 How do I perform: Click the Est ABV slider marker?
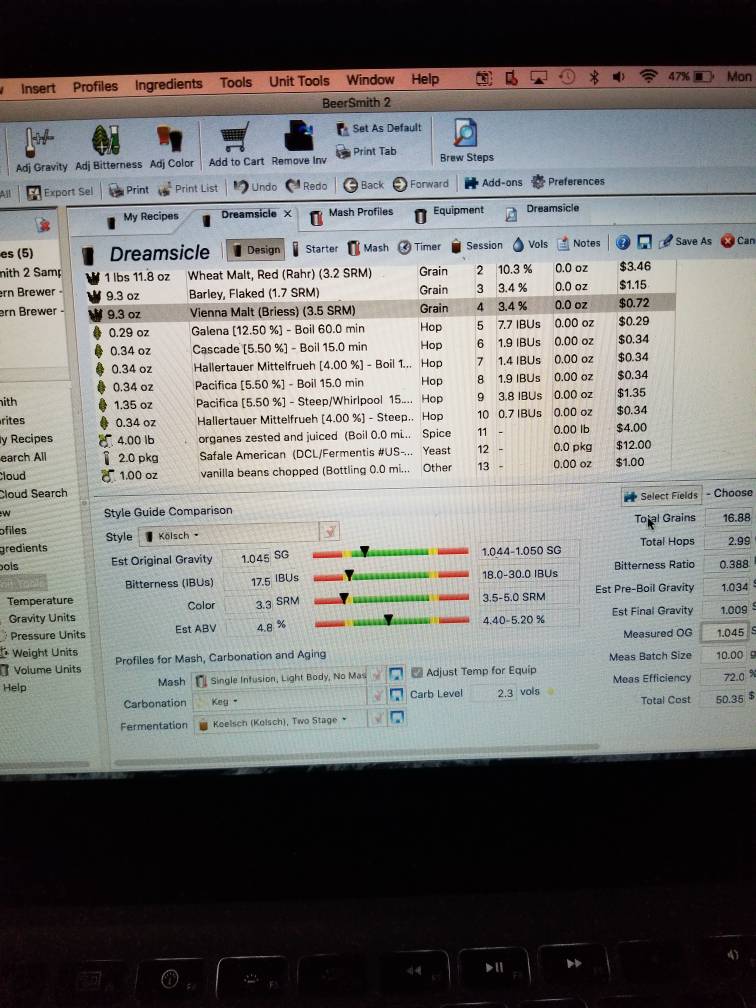point(388,619)
